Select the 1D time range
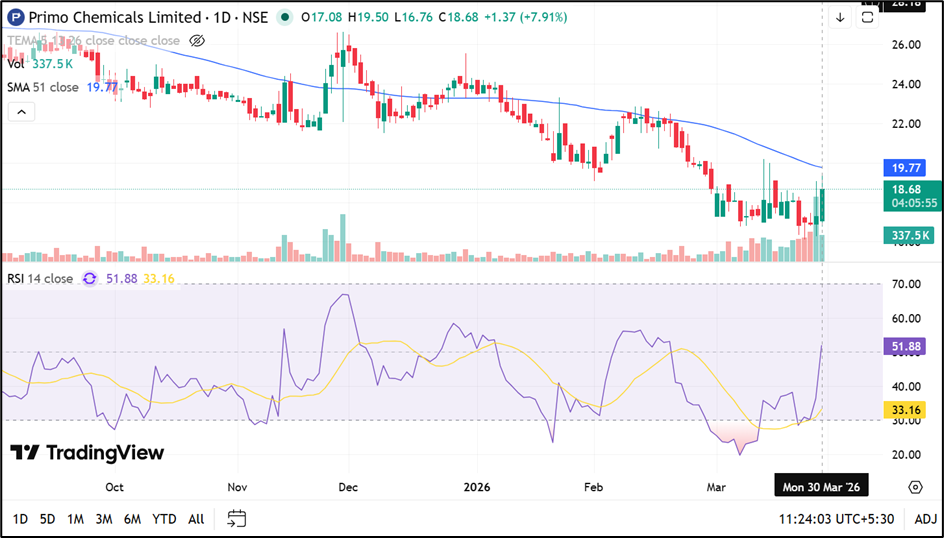The image size is (944, 538). [x=20, y=519]
